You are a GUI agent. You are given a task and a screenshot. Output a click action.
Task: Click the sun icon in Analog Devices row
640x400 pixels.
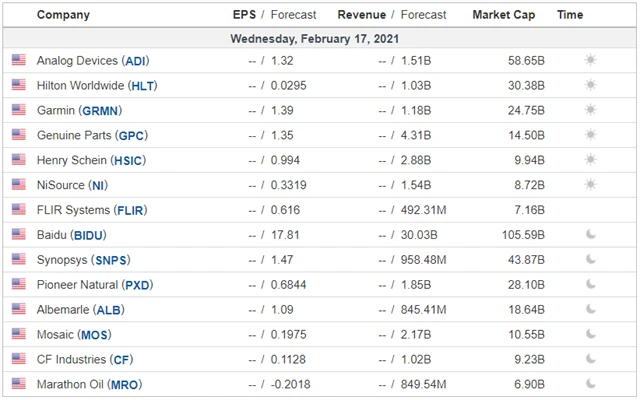point(590,60)
